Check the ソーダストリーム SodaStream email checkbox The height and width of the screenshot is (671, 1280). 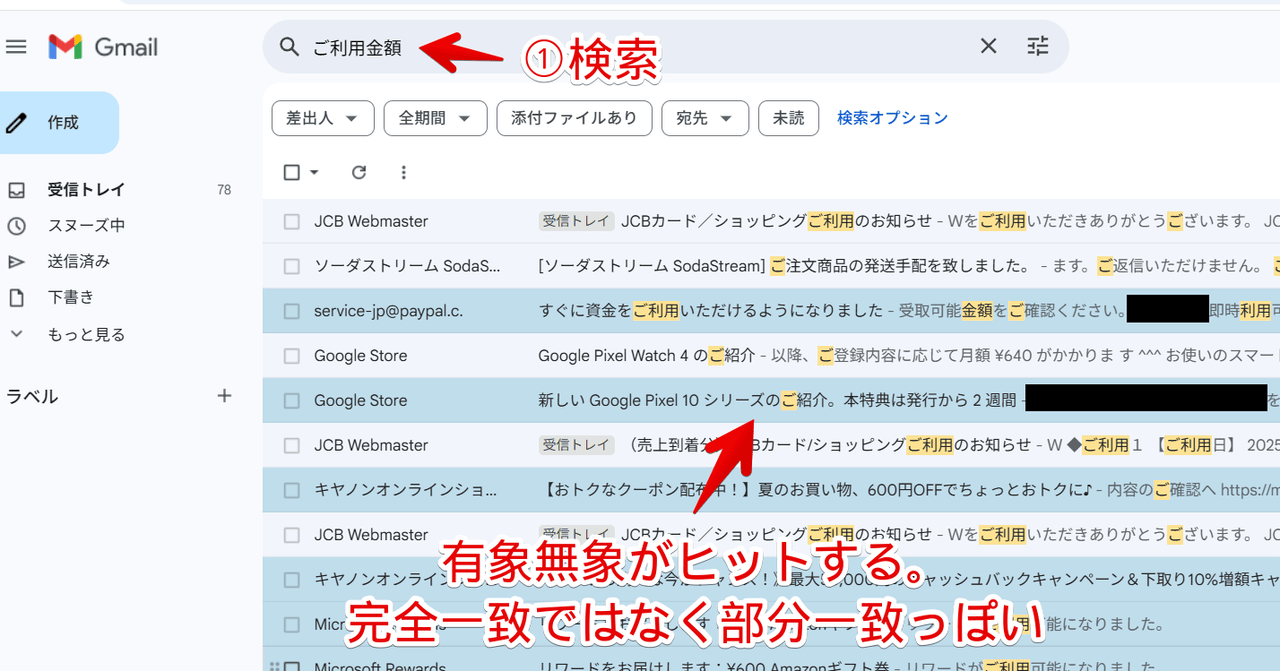(x=292, y=266)
